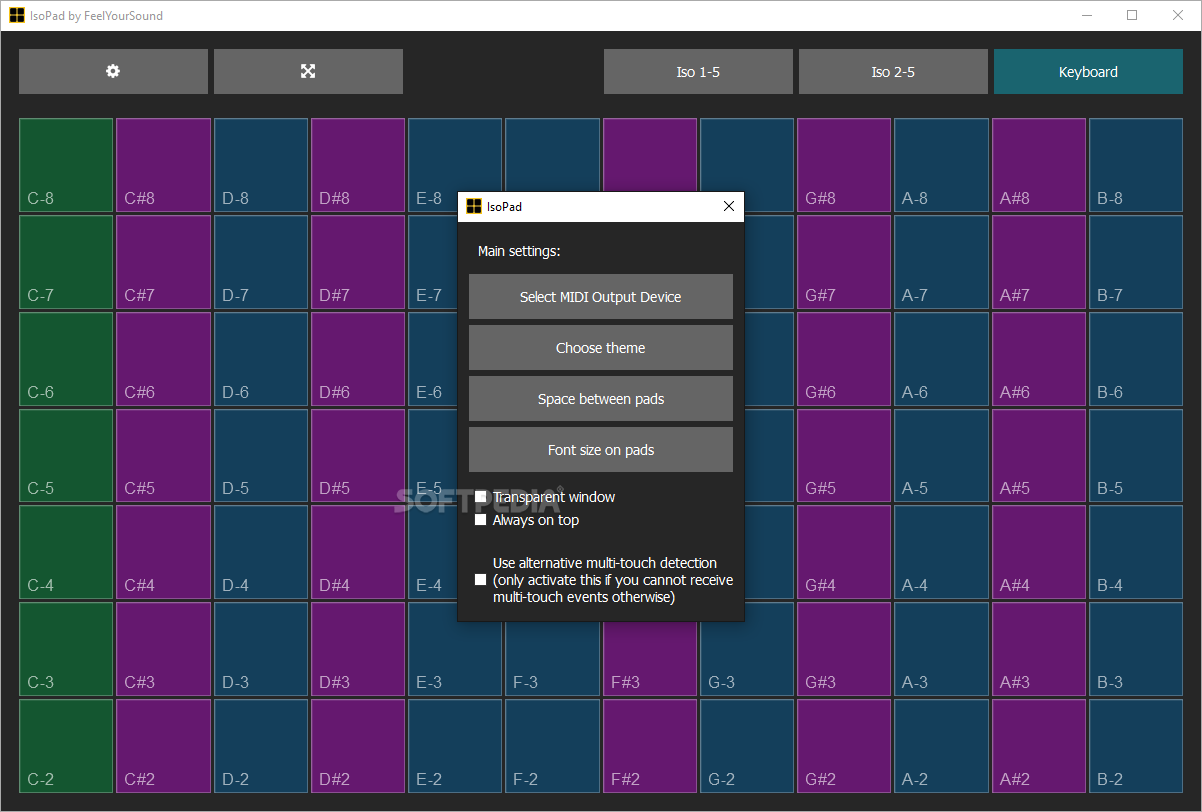Image resolution: width=1202 pixels, height=812 pixels.
Task: Tap the B-5 pad
Action: point(1136,456)
